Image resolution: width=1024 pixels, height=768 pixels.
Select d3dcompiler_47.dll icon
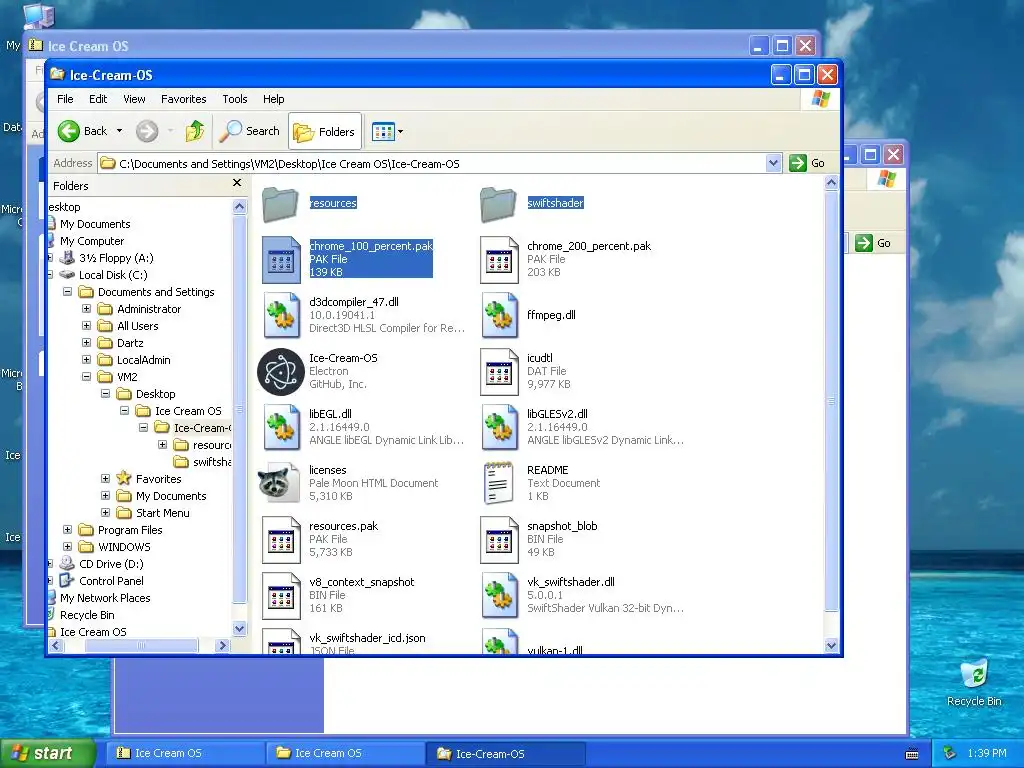pos(281,315)
